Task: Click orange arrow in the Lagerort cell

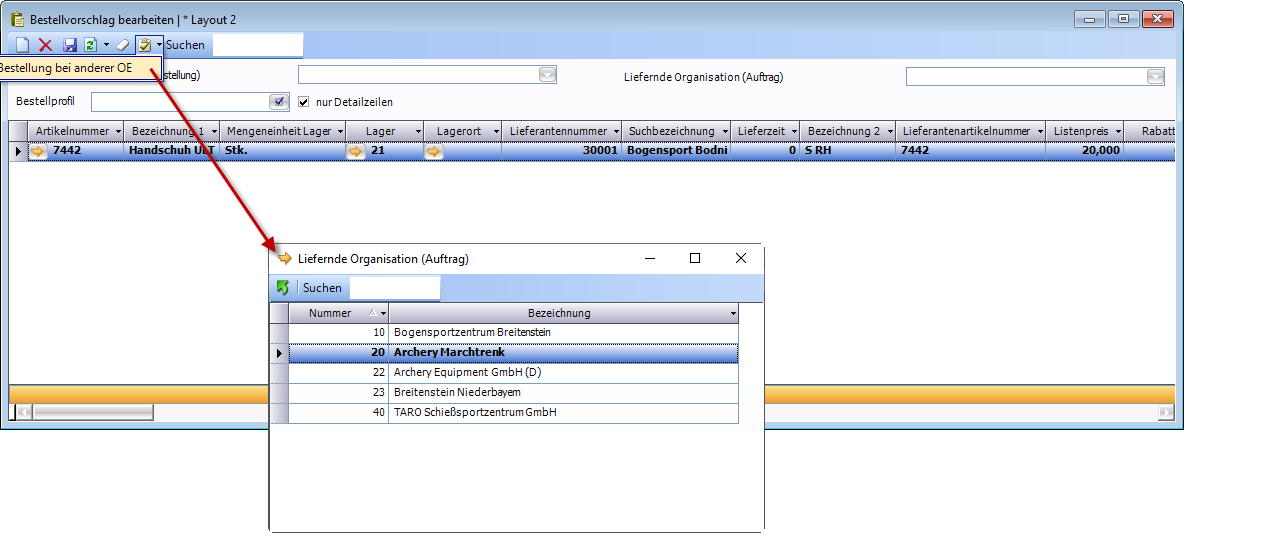Action: [433, 151]
